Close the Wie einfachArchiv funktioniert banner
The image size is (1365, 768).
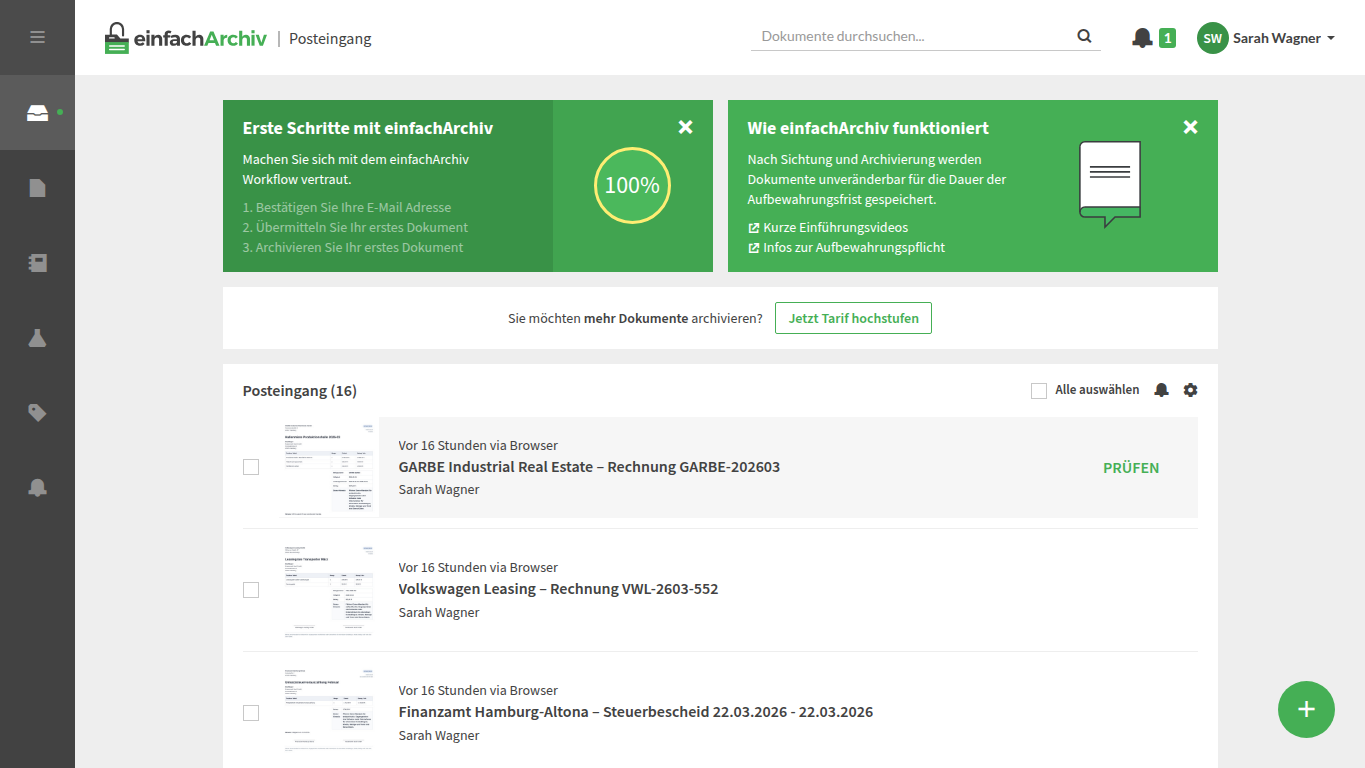click(x=1190, y=127)
